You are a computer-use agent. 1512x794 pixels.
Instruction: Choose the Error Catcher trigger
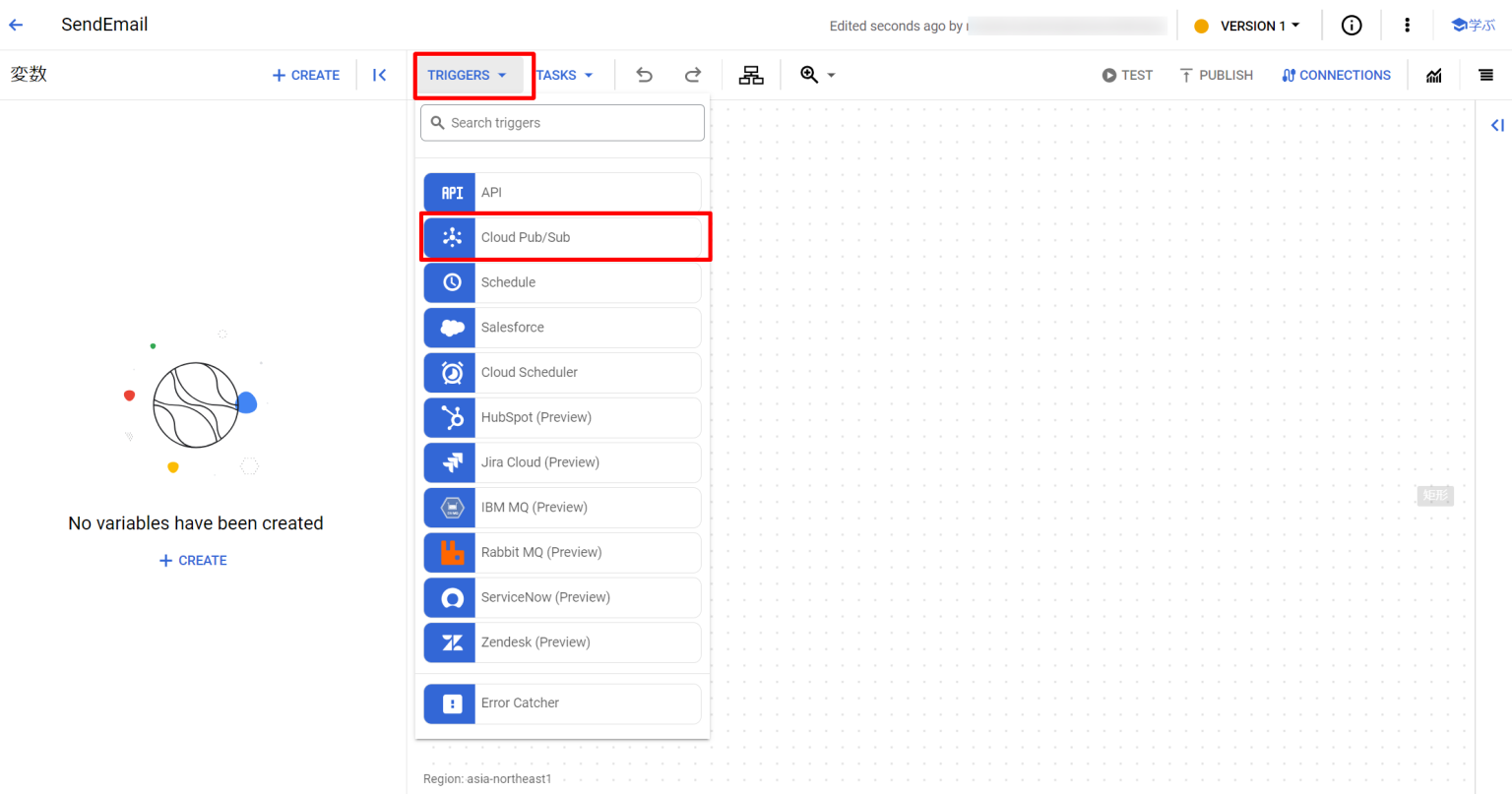tap(561, 702)
